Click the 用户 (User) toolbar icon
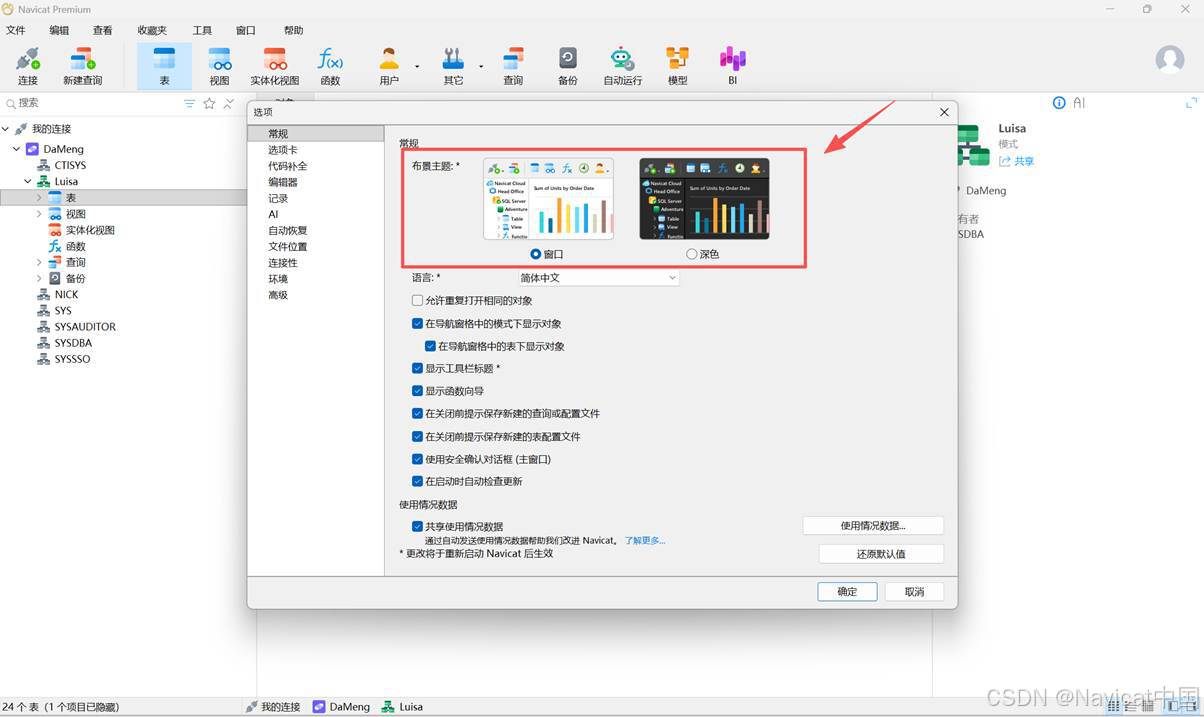Screen dimensions: 1204x717 [389, 66]
